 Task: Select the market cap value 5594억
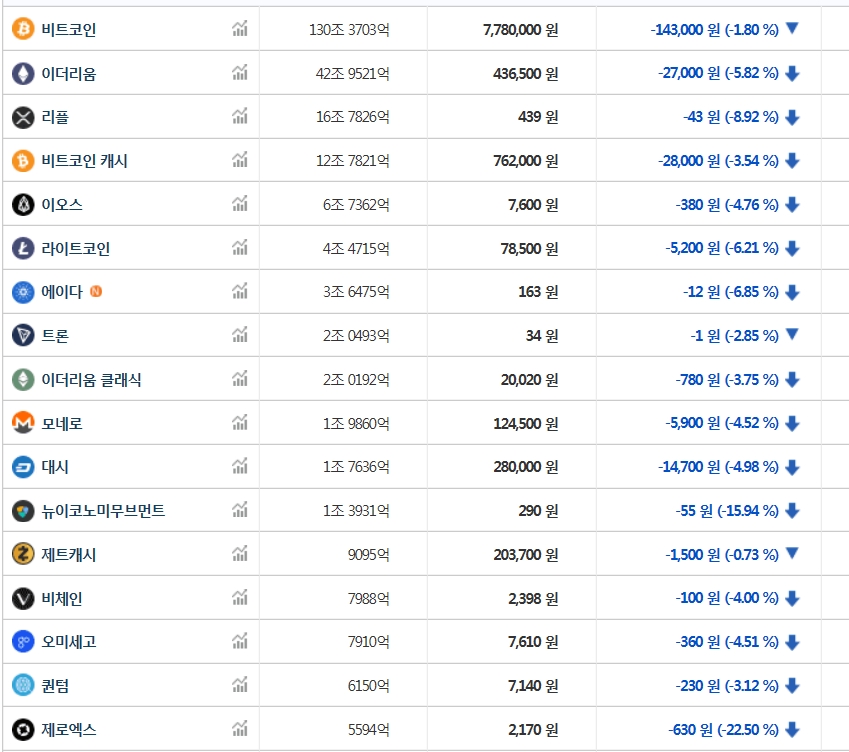[x=369, y=730]
